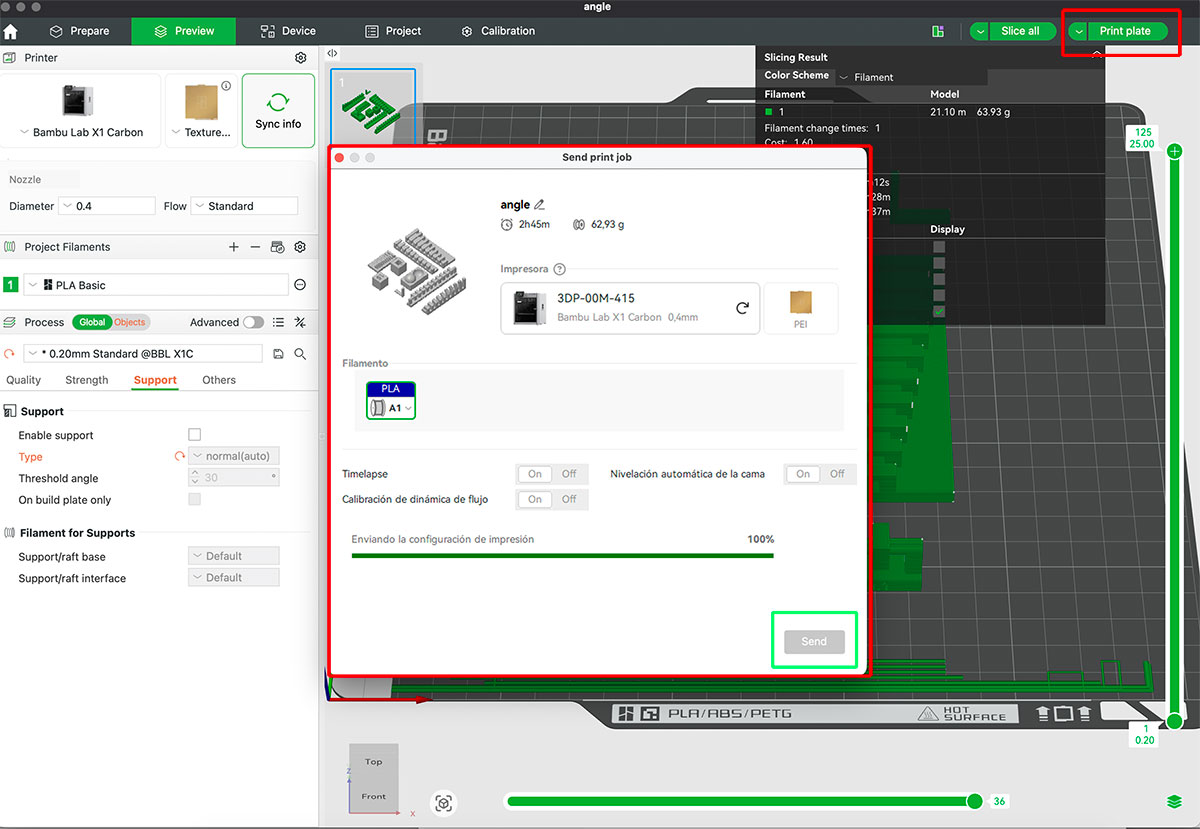
Task: Open printer settings gear icon
Action: [301, 58]
